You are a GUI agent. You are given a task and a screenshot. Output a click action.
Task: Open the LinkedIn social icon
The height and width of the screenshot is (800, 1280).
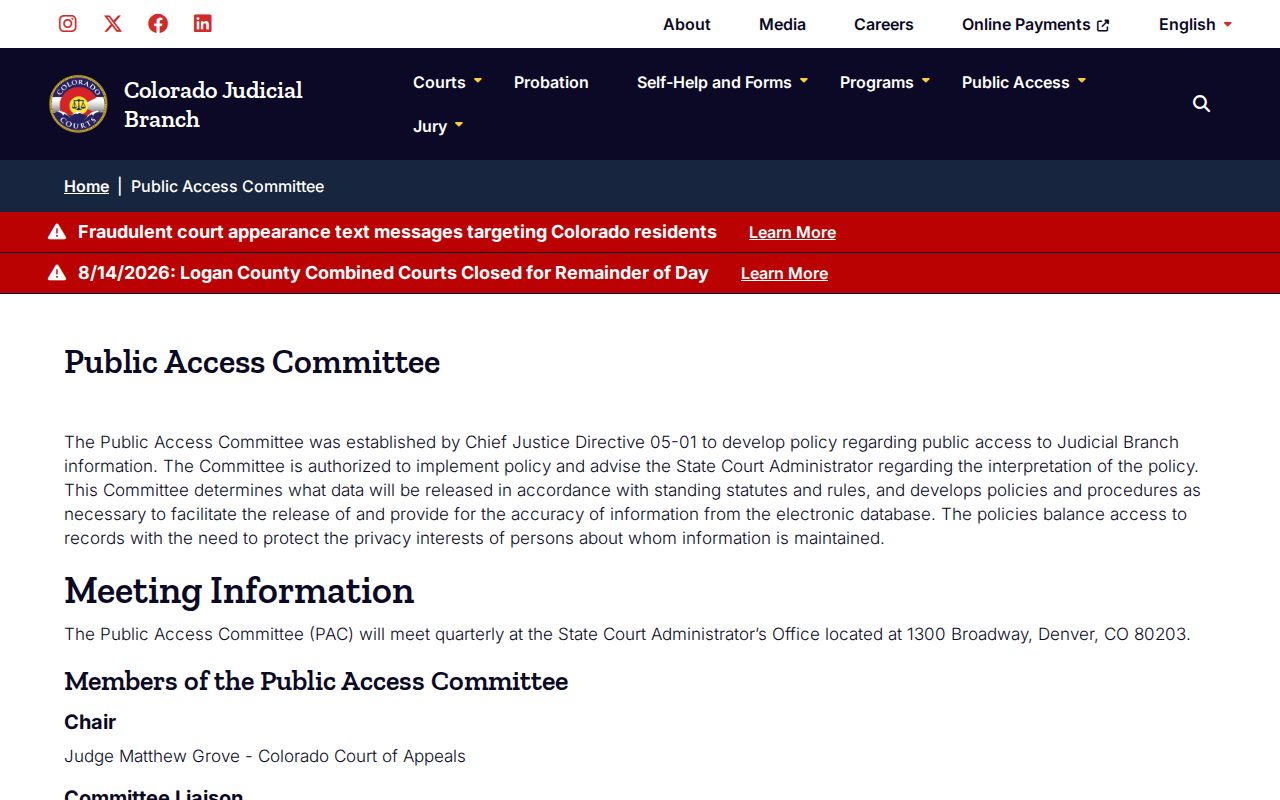tap(203, 23)
